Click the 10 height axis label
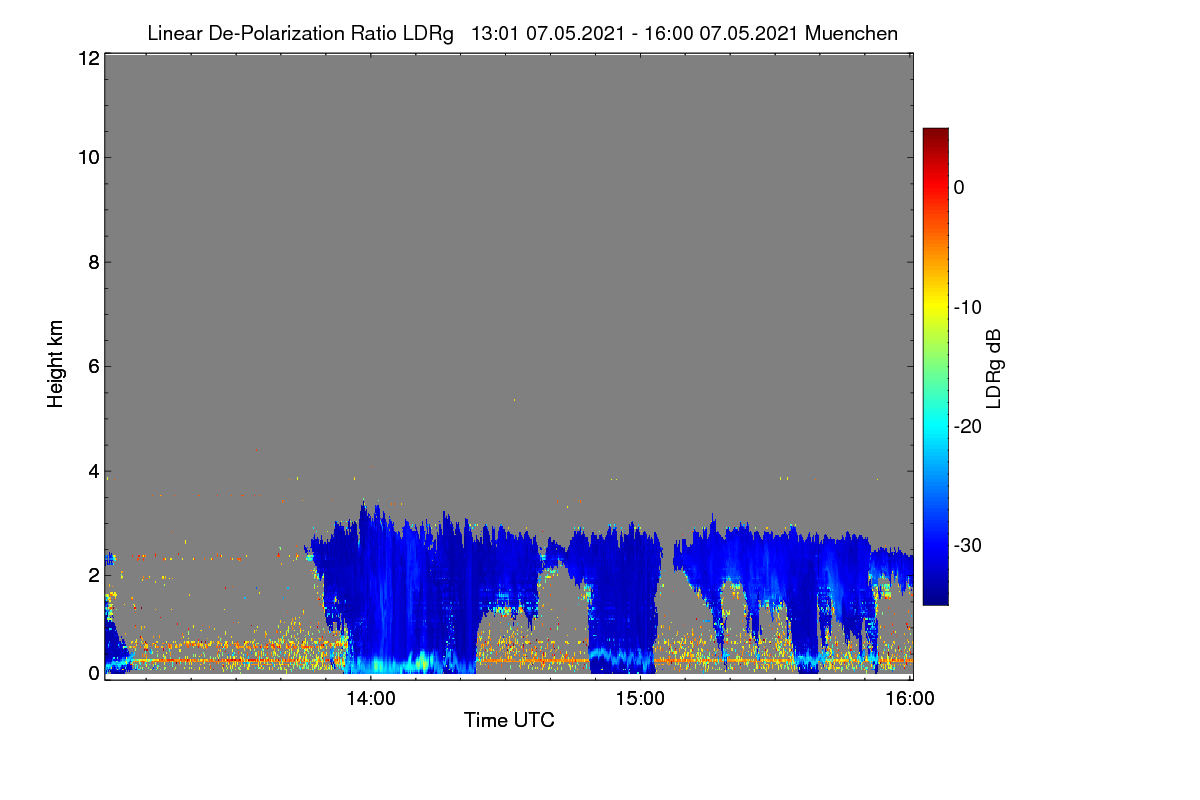 88,157
